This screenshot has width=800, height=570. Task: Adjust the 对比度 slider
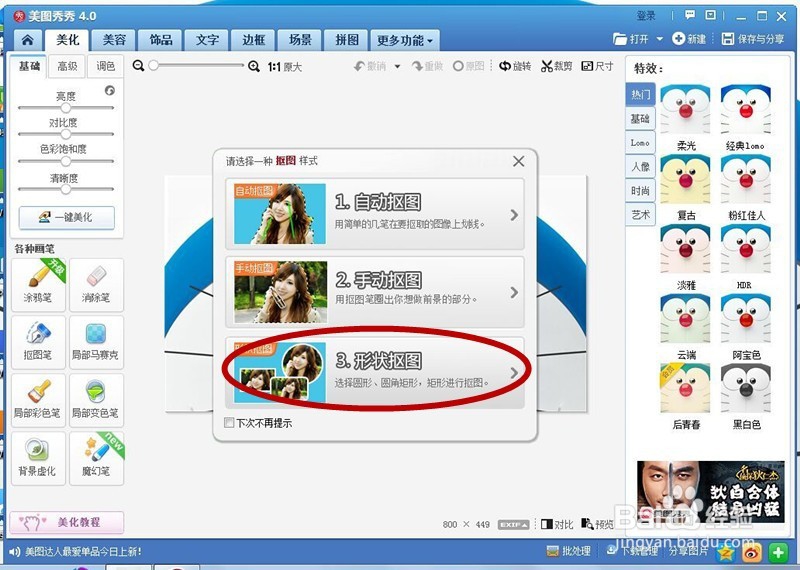tap(66, 134)
